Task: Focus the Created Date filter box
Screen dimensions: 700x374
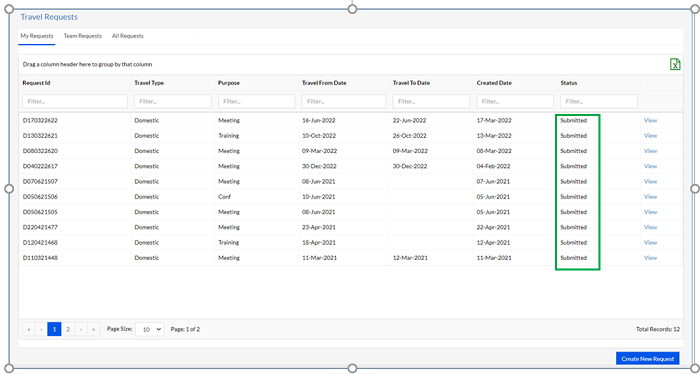Action: (515, 101)
